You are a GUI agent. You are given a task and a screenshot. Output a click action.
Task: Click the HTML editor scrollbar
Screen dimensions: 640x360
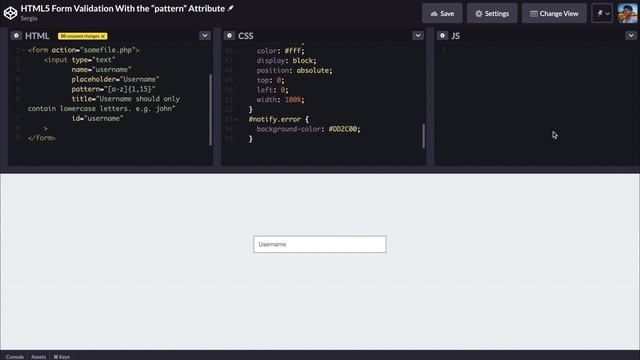pos(211,109)
